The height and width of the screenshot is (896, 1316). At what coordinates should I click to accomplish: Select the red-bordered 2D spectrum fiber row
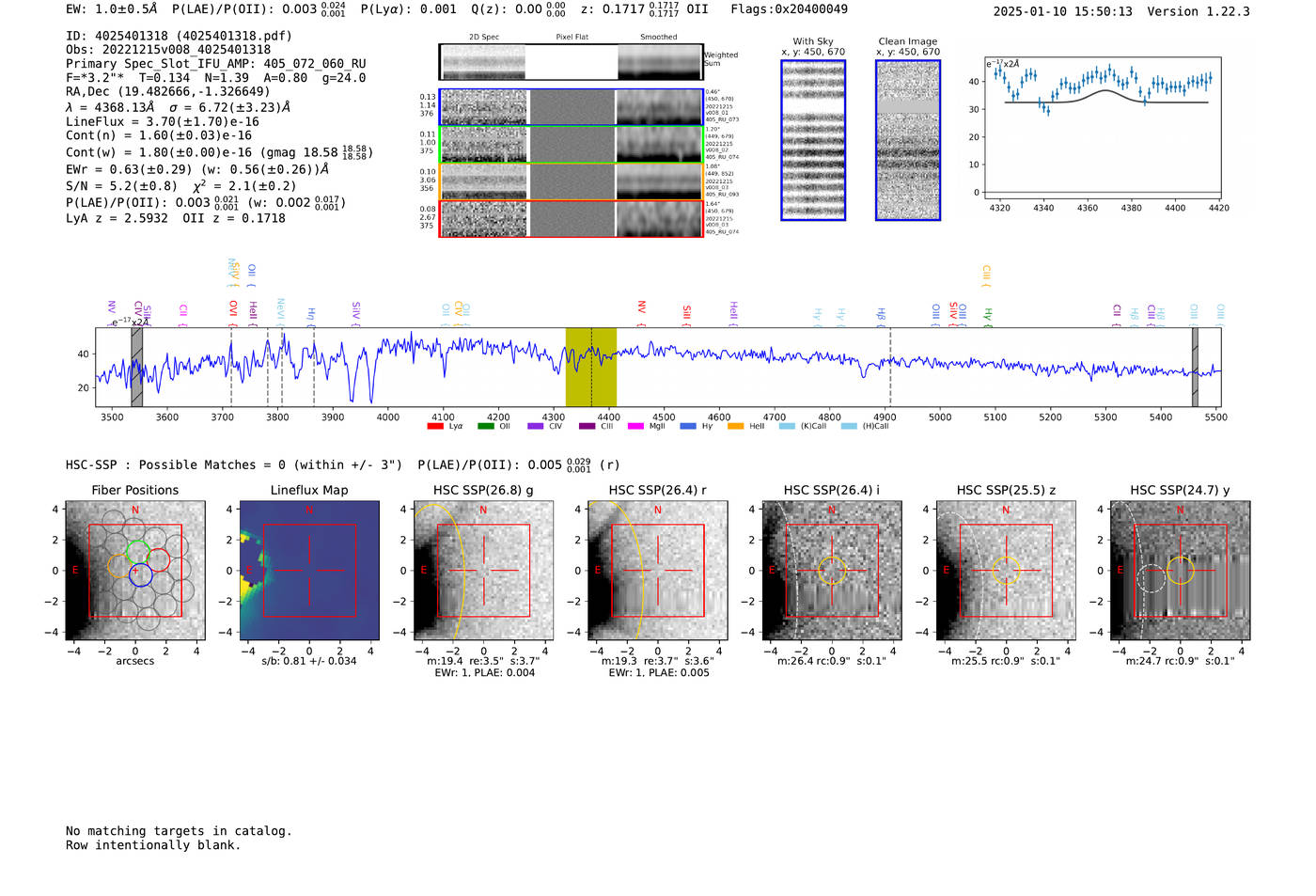point(572,219)
